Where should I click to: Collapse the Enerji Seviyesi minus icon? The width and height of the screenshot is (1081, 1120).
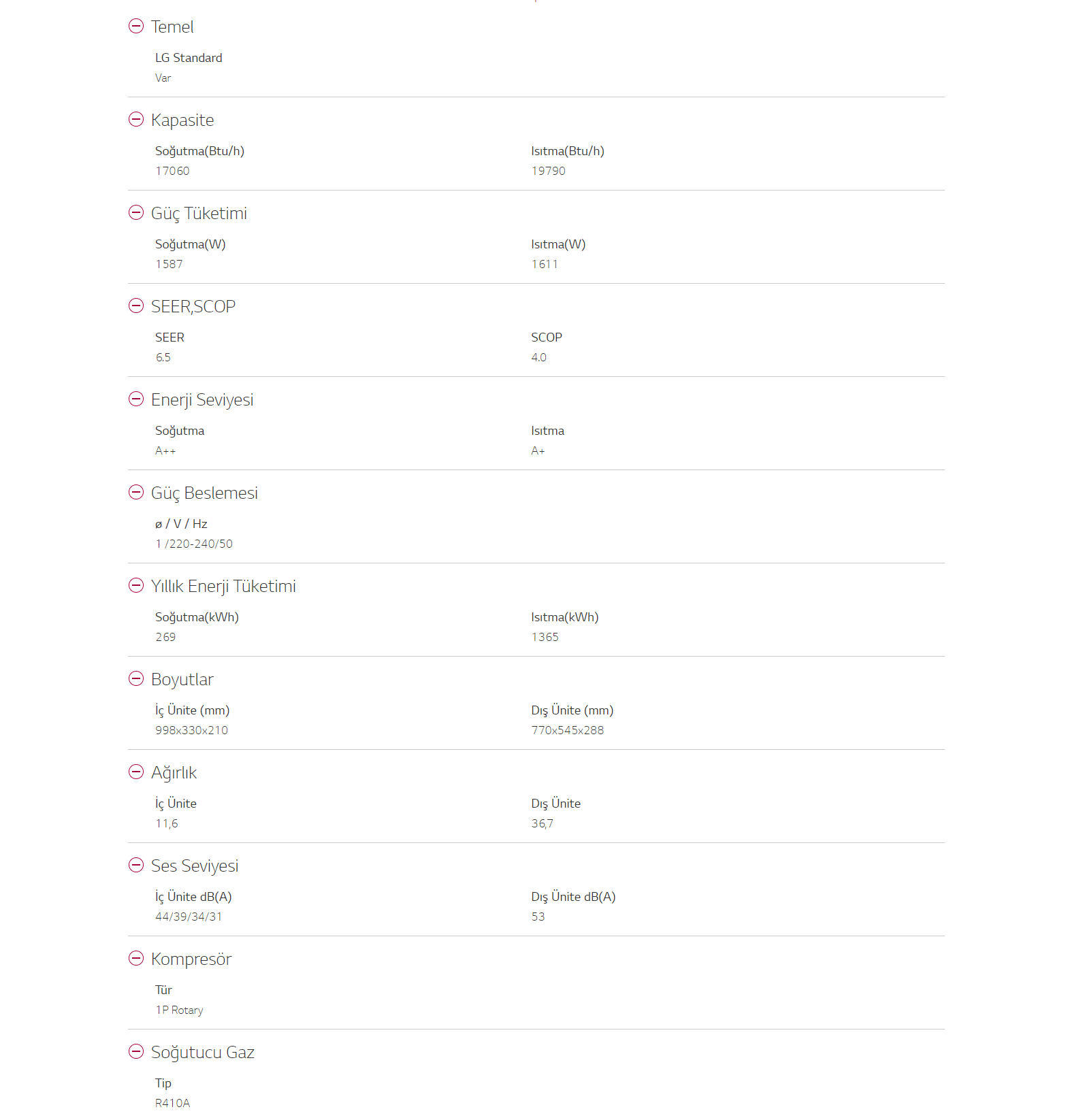[x=136, y=399]
